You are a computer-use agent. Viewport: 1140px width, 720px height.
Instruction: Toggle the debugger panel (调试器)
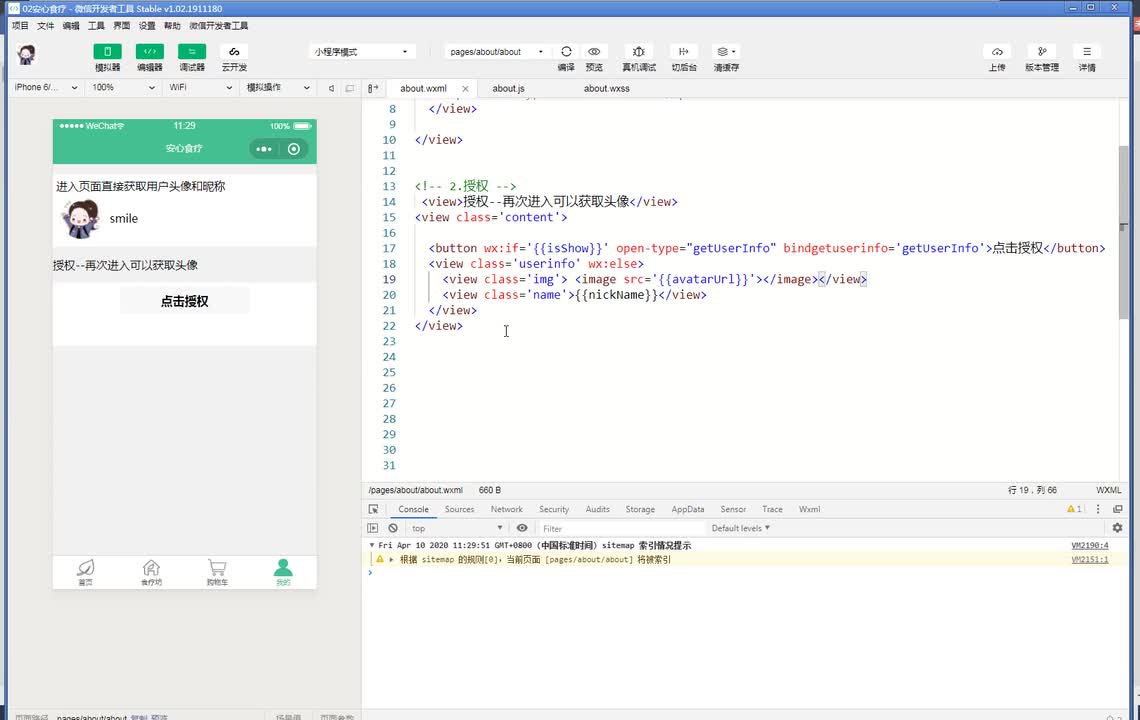coord(191,52)
